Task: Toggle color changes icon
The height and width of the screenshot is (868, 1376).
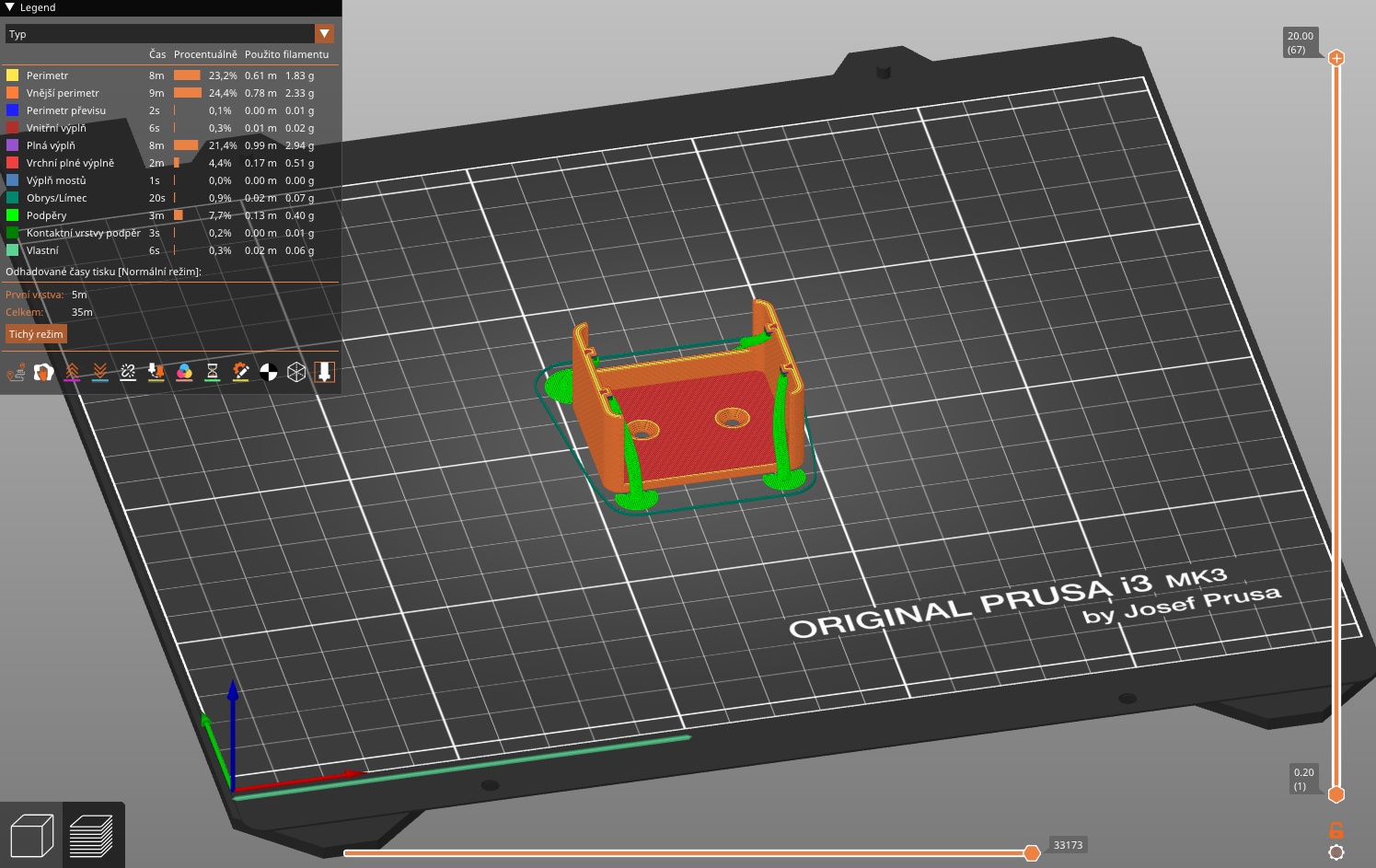Action: coord(184,372)
